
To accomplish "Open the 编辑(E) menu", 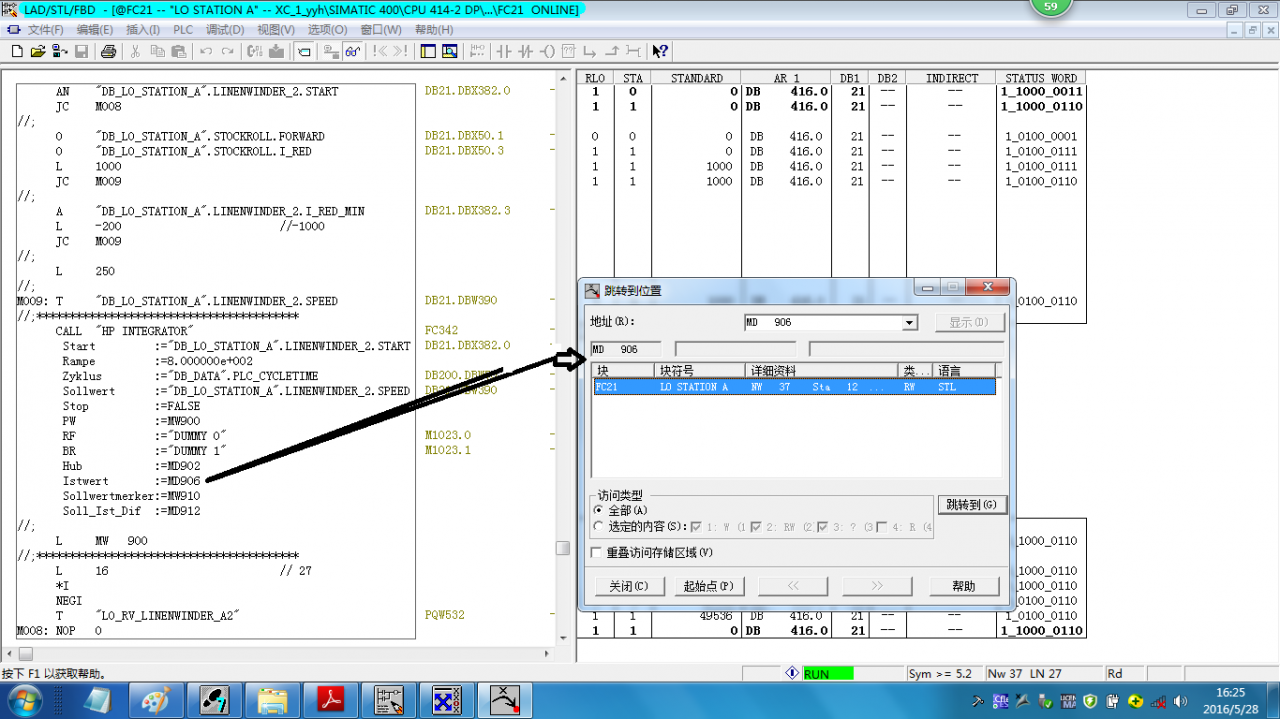I will (x=96, y=30).
